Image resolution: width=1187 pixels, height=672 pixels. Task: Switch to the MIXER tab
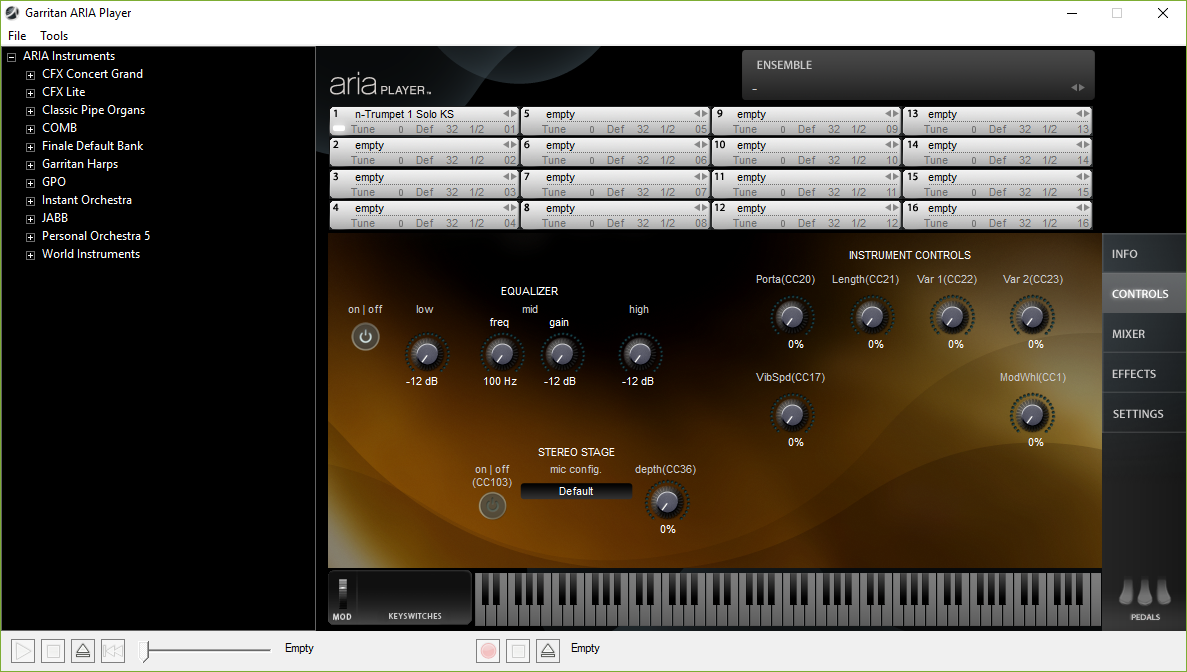tap(1144, 334)
